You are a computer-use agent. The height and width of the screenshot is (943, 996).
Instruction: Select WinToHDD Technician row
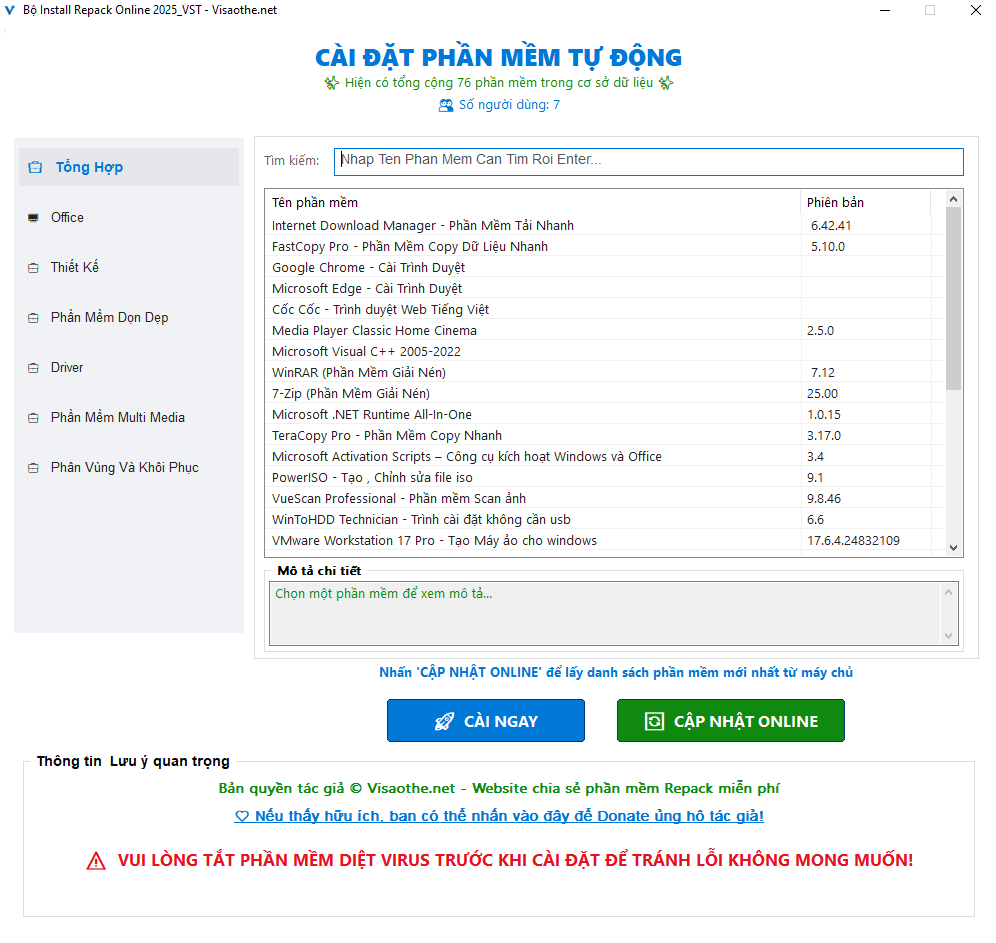605,519
